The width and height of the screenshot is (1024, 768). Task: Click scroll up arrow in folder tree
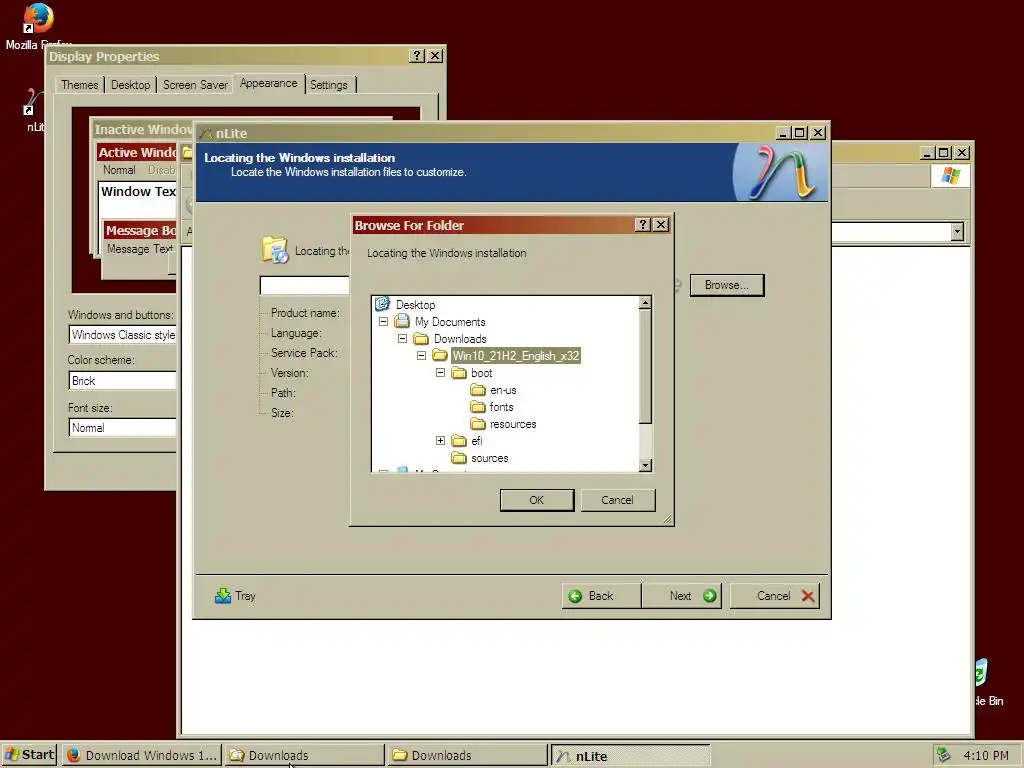tap(645, 302)
